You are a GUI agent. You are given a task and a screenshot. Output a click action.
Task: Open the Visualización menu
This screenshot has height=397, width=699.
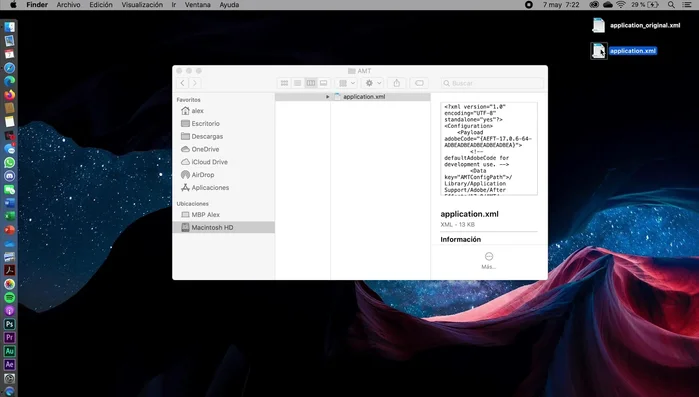click(x=142, y=5)
